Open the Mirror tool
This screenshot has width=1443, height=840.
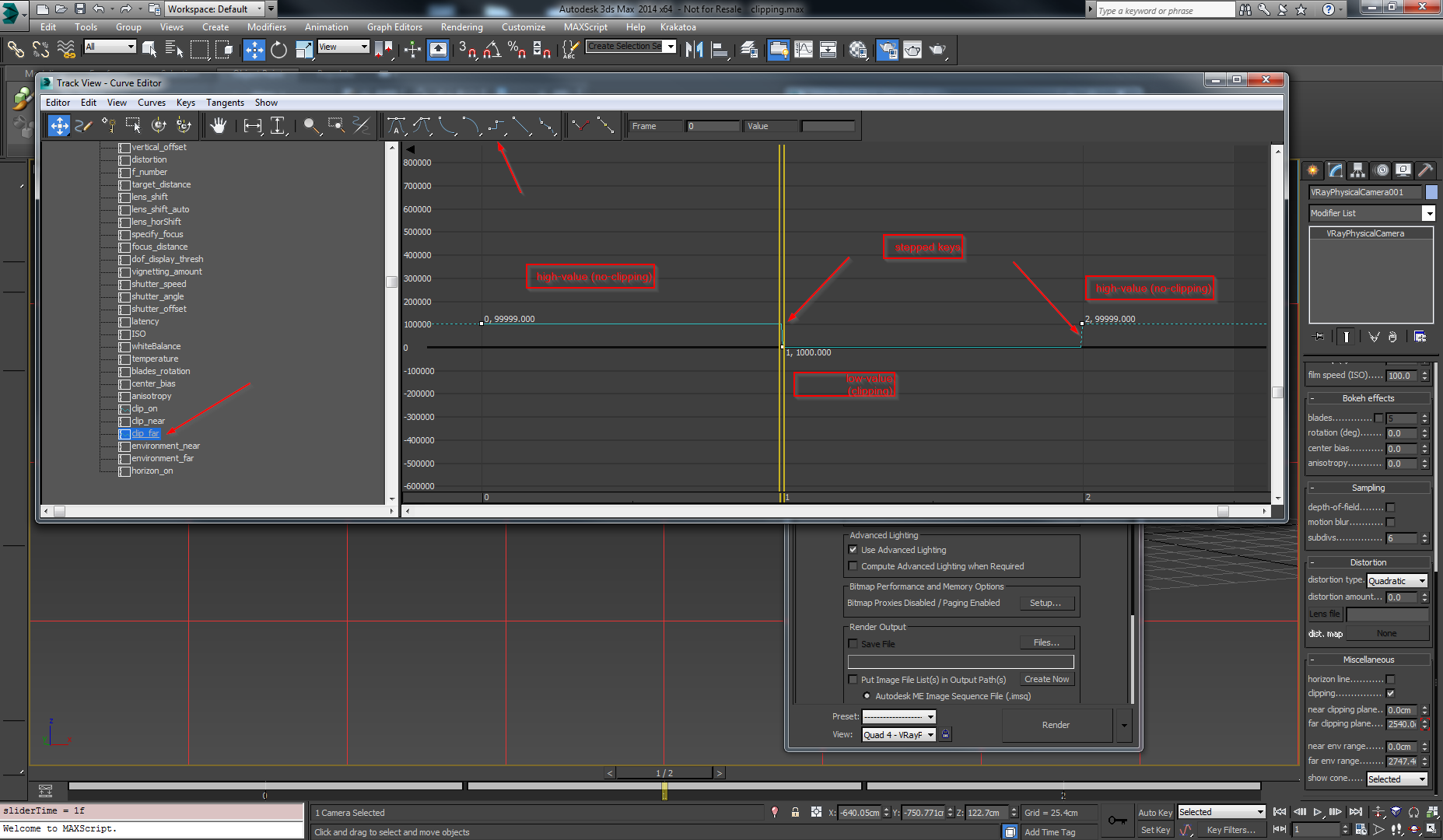(695, 50)
